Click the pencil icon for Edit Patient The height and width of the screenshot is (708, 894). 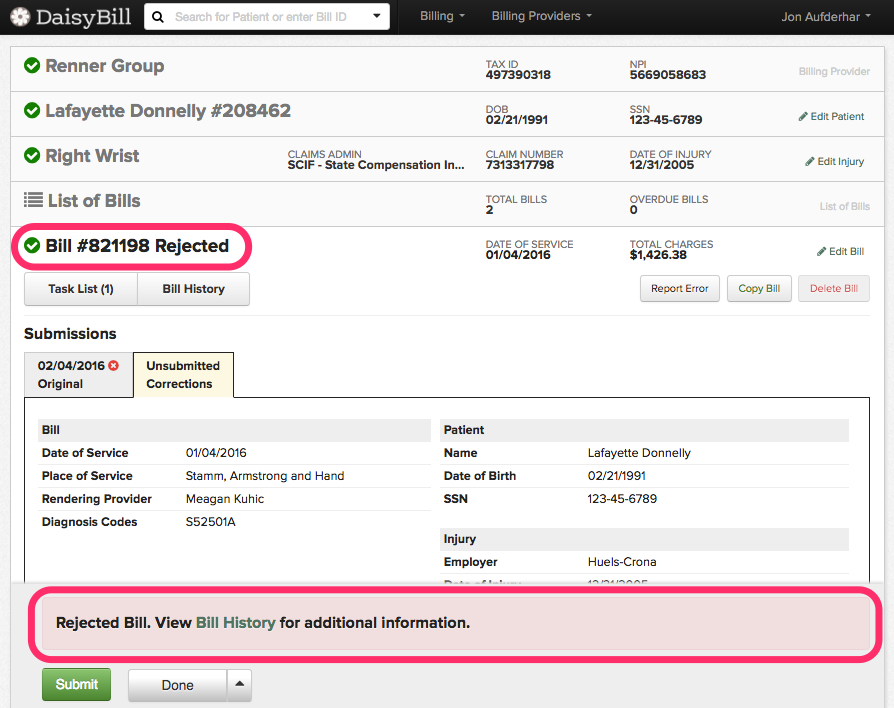coord(803,116)
